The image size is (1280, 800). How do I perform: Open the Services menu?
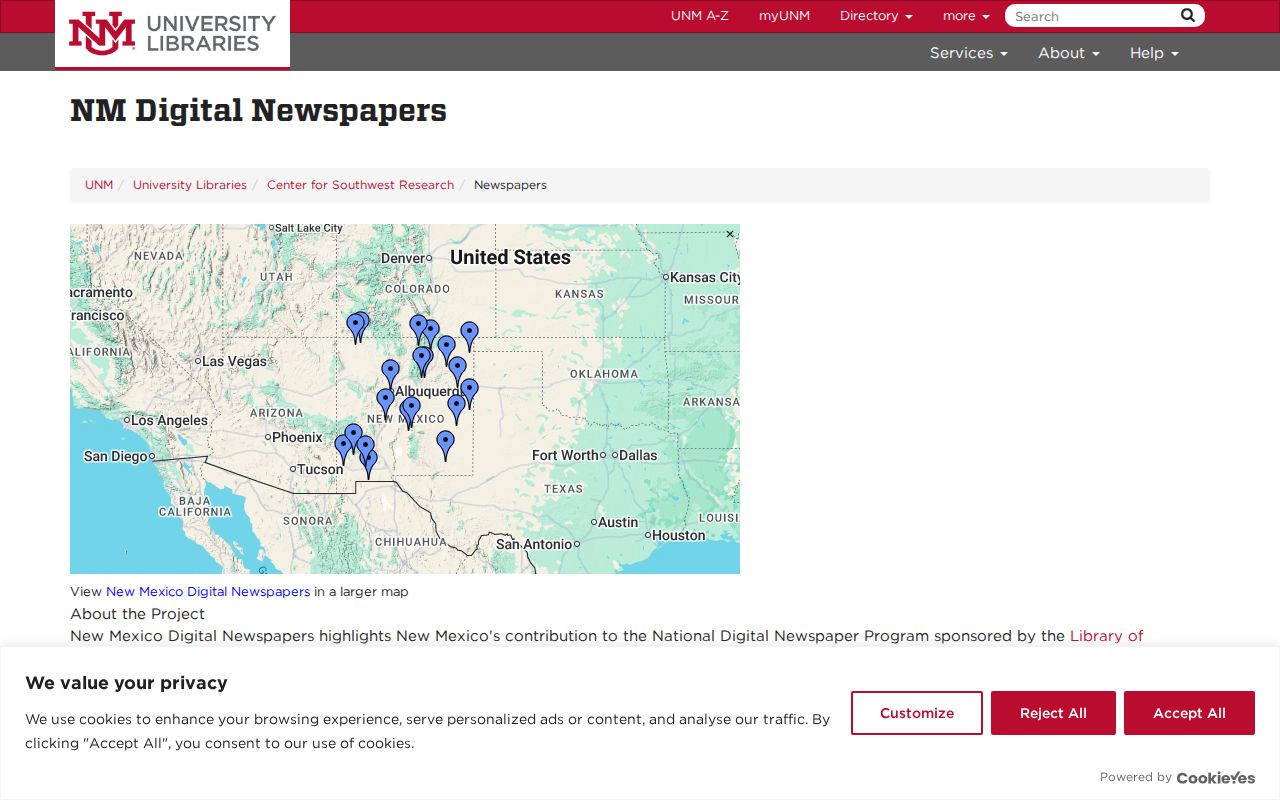tap(968, 53)
